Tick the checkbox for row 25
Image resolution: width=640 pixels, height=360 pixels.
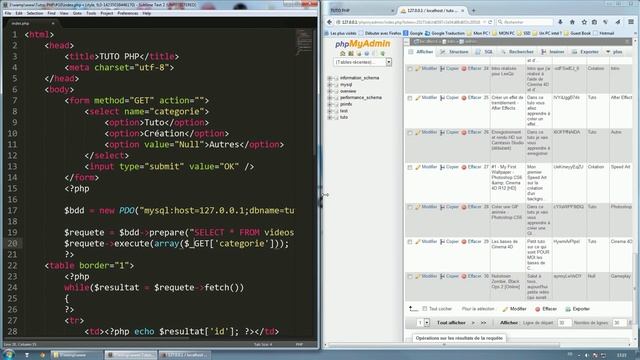click(410, 98)
